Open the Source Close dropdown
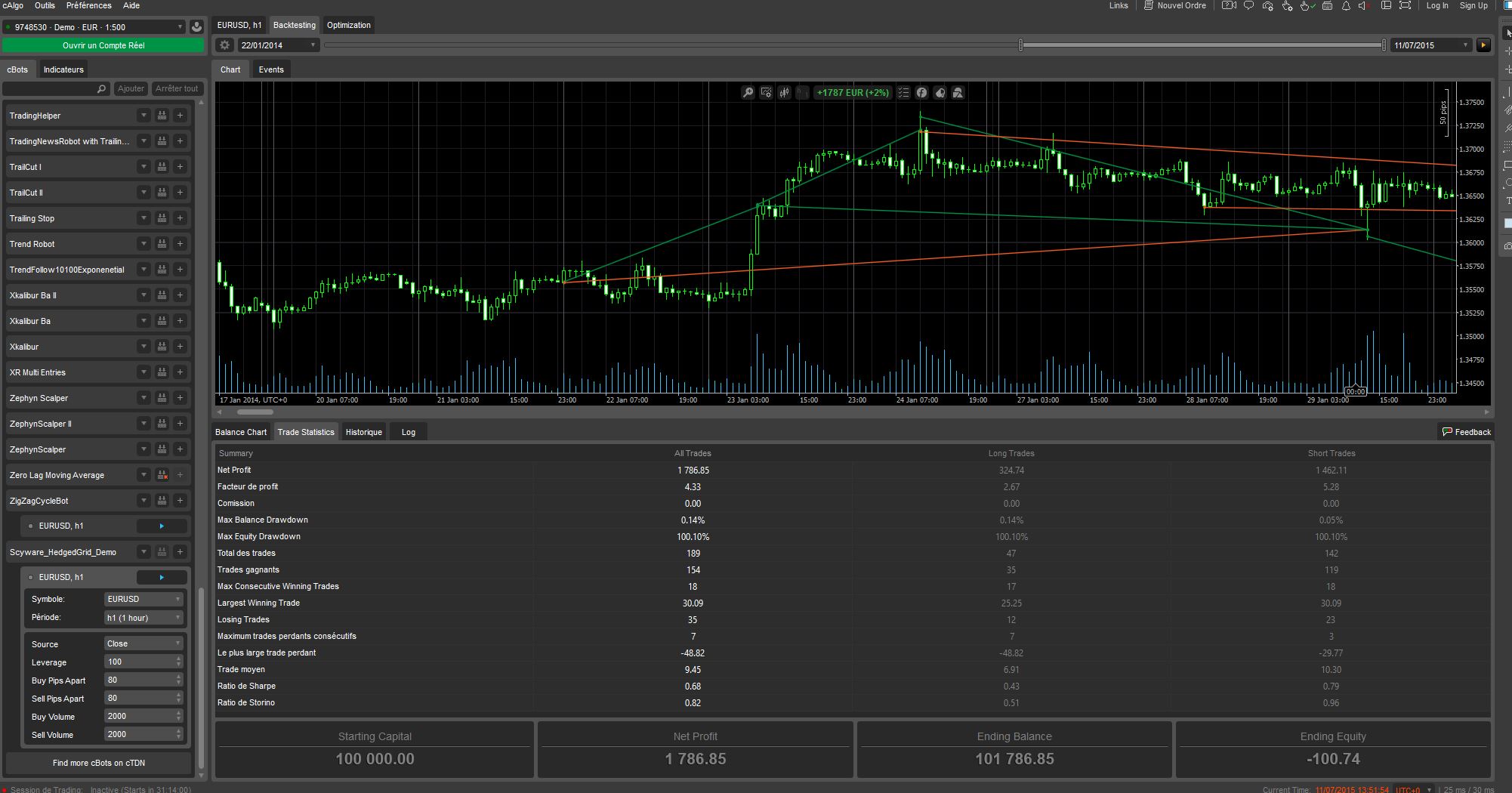Viewport: 1512px width, 793px height. tap(143, 643)
